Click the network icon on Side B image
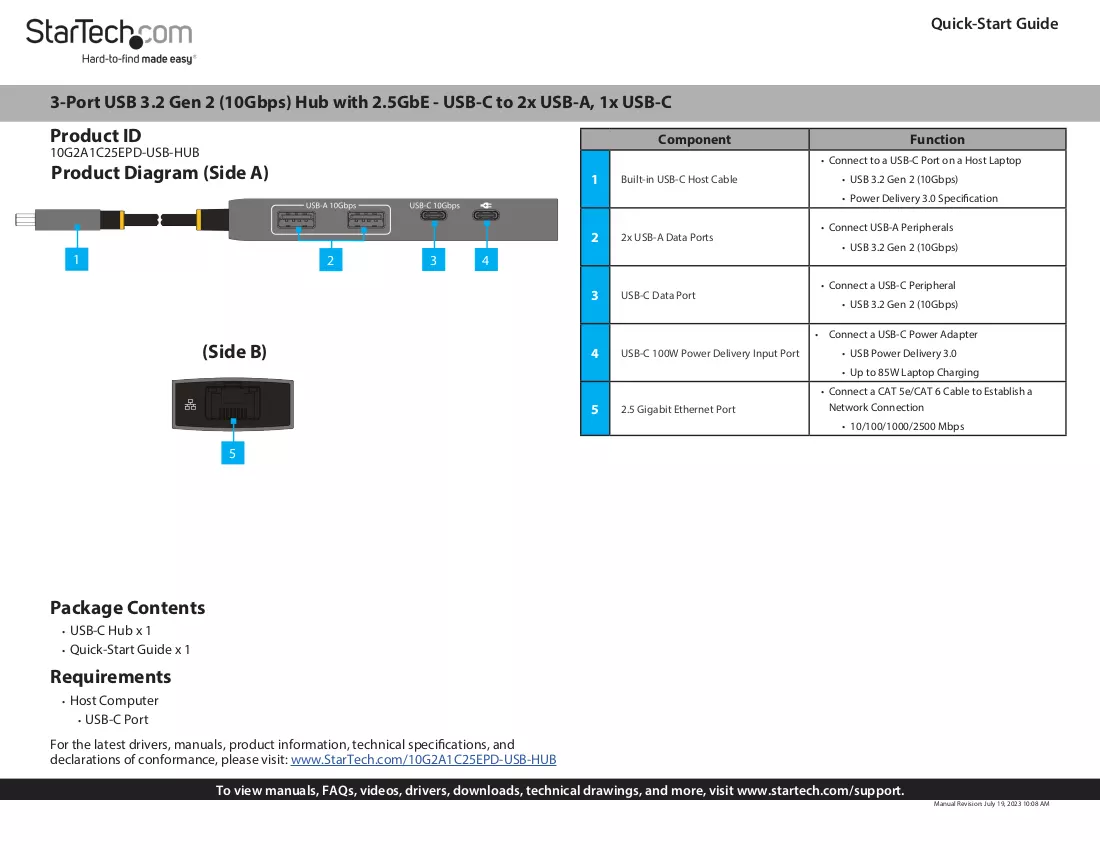 [x=190, y=405]
